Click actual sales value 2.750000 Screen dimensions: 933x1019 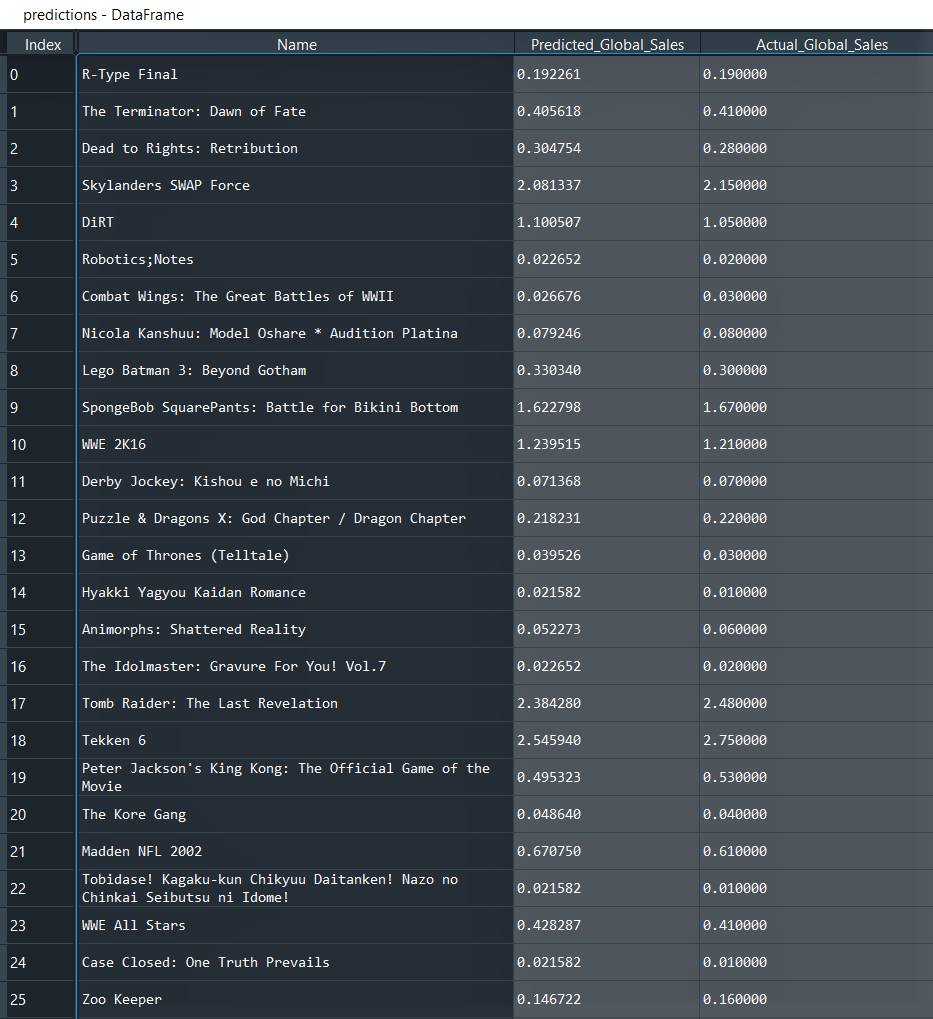[x=817, y=741]
